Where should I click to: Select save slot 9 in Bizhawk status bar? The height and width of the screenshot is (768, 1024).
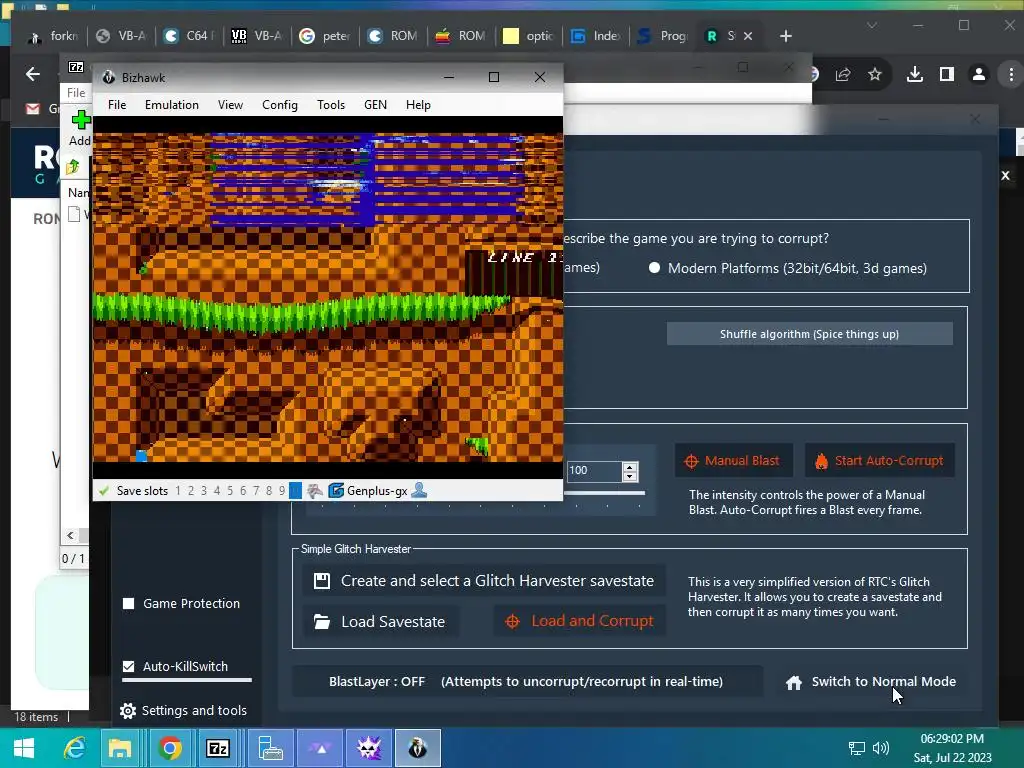point(282,490)
